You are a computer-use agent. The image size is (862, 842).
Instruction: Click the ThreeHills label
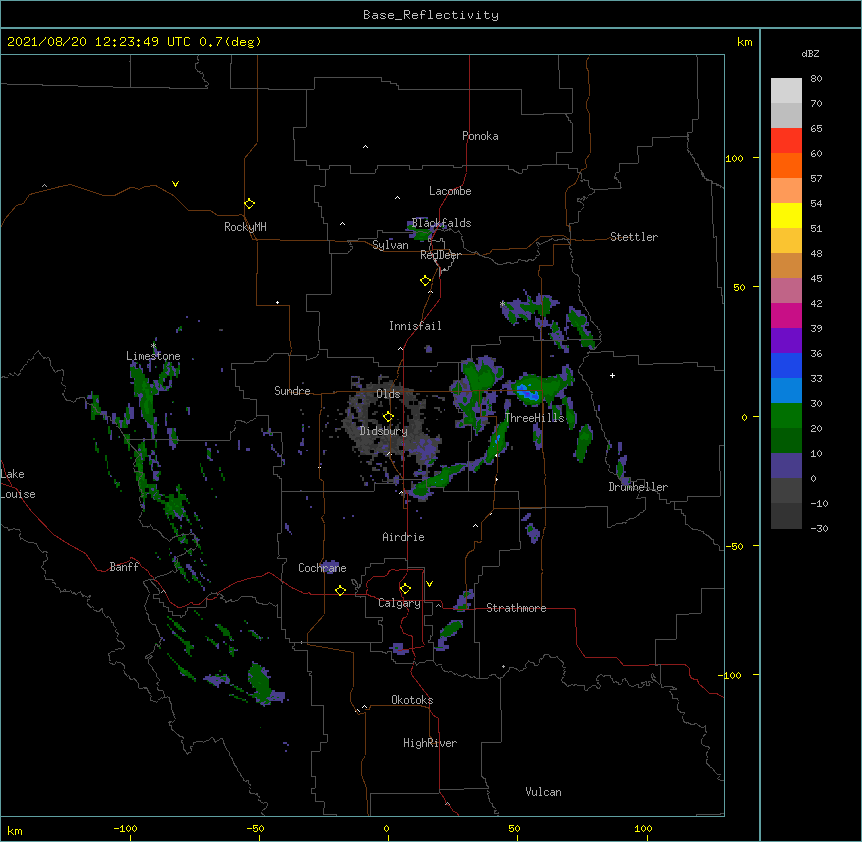click(x=534, y=418)
